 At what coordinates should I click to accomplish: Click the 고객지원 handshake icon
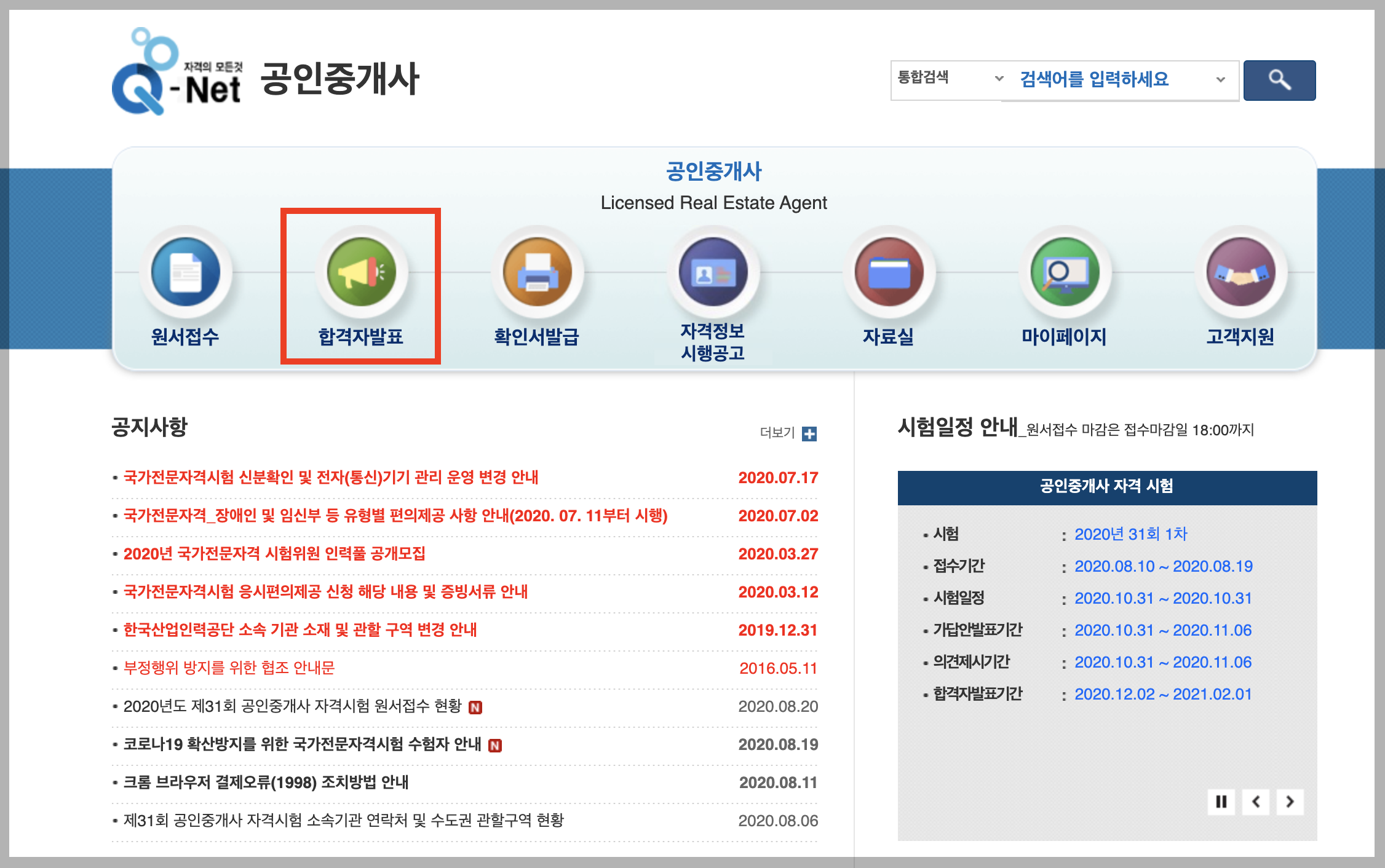(x=1240, y=272)
